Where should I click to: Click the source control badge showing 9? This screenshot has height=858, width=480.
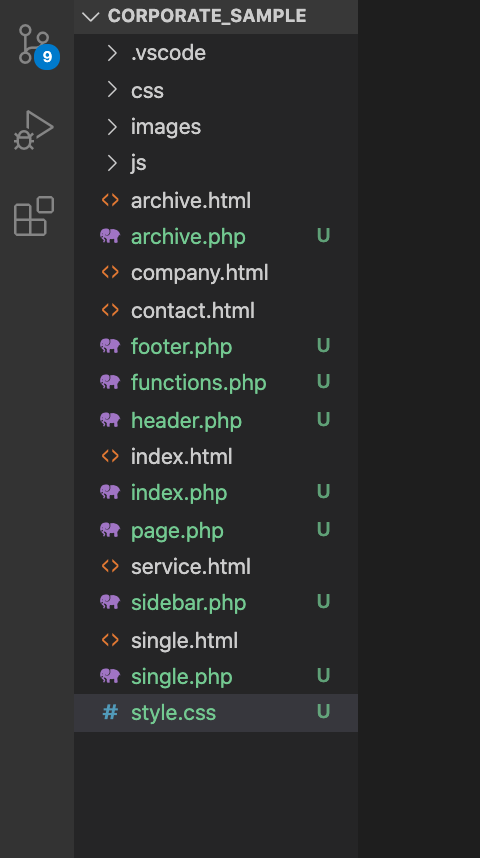(x=47, y=57)
